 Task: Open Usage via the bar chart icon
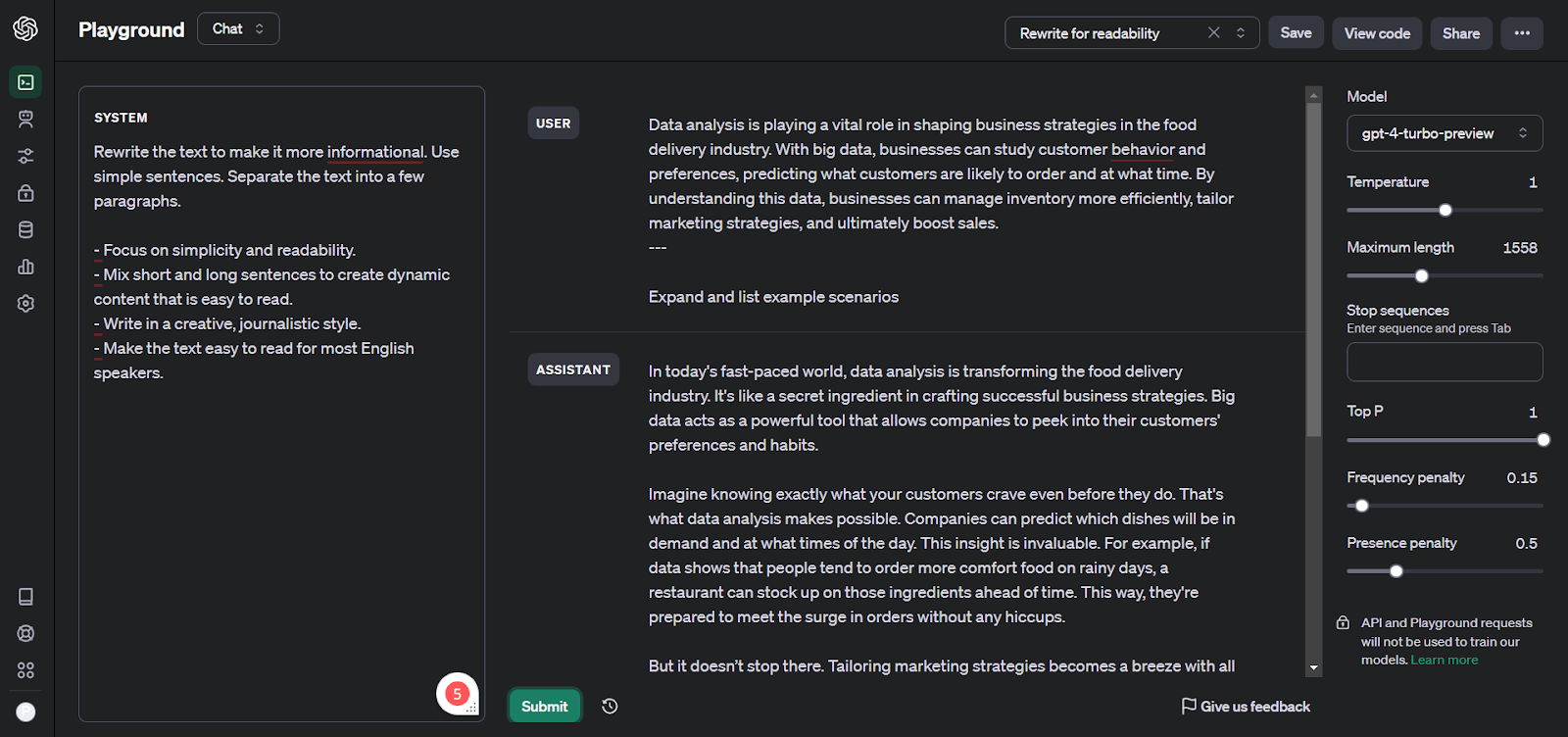click(26, 267)
